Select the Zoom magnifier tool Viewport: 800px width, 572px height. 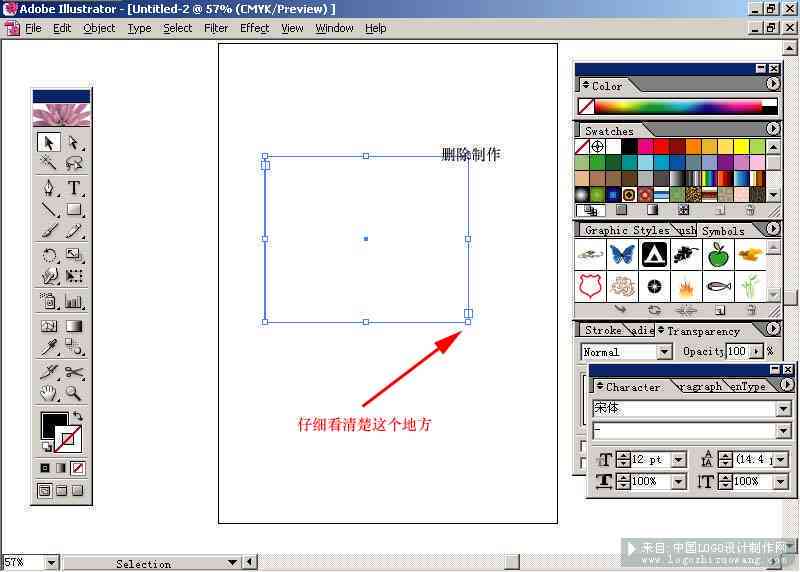pyautogui.click(x=73, y=393)
